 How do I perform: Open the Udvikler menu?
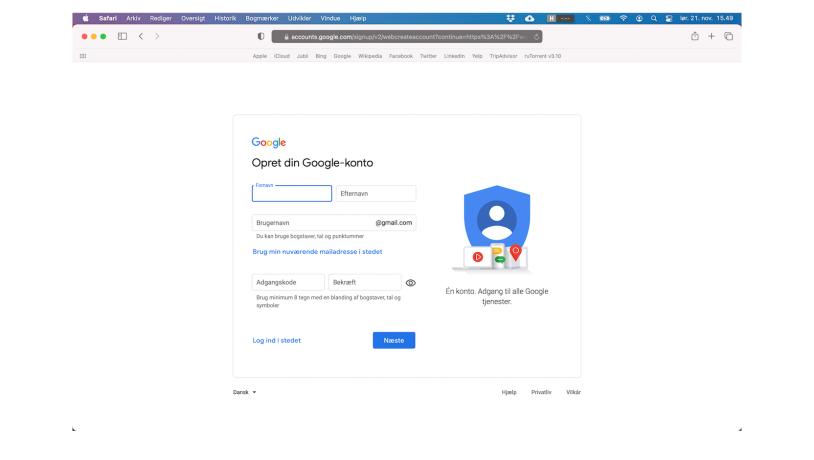tap(300, 18)
